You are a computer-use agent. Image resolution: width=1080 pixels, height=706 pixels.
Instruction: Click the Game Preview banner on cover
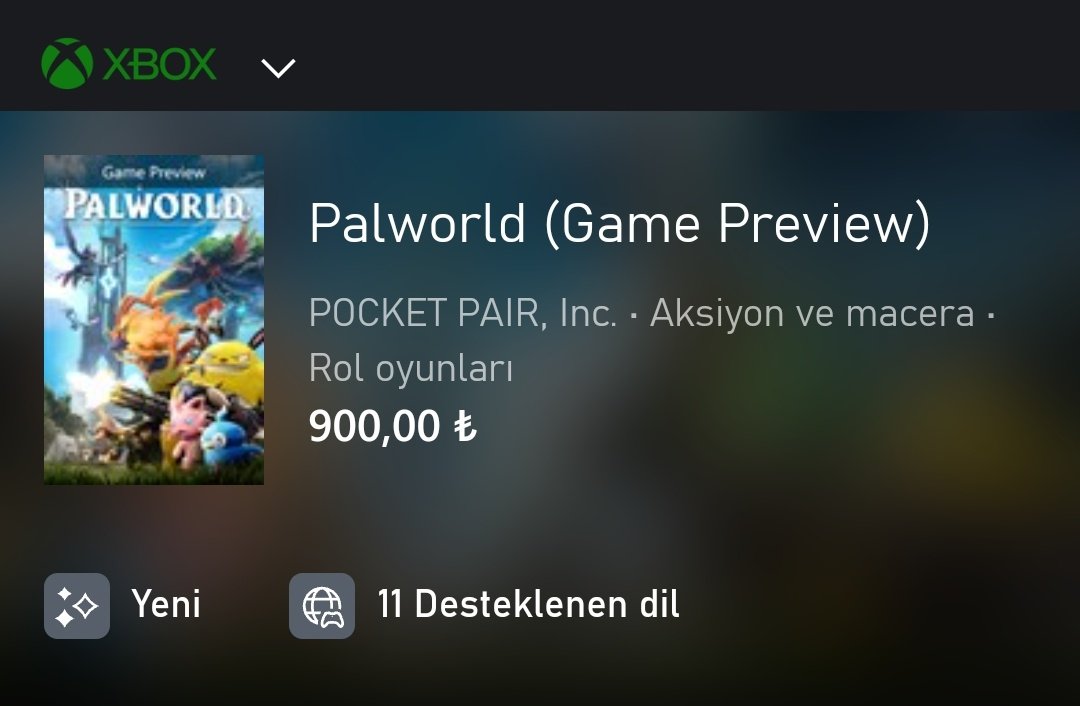click(x=154, y=172)
